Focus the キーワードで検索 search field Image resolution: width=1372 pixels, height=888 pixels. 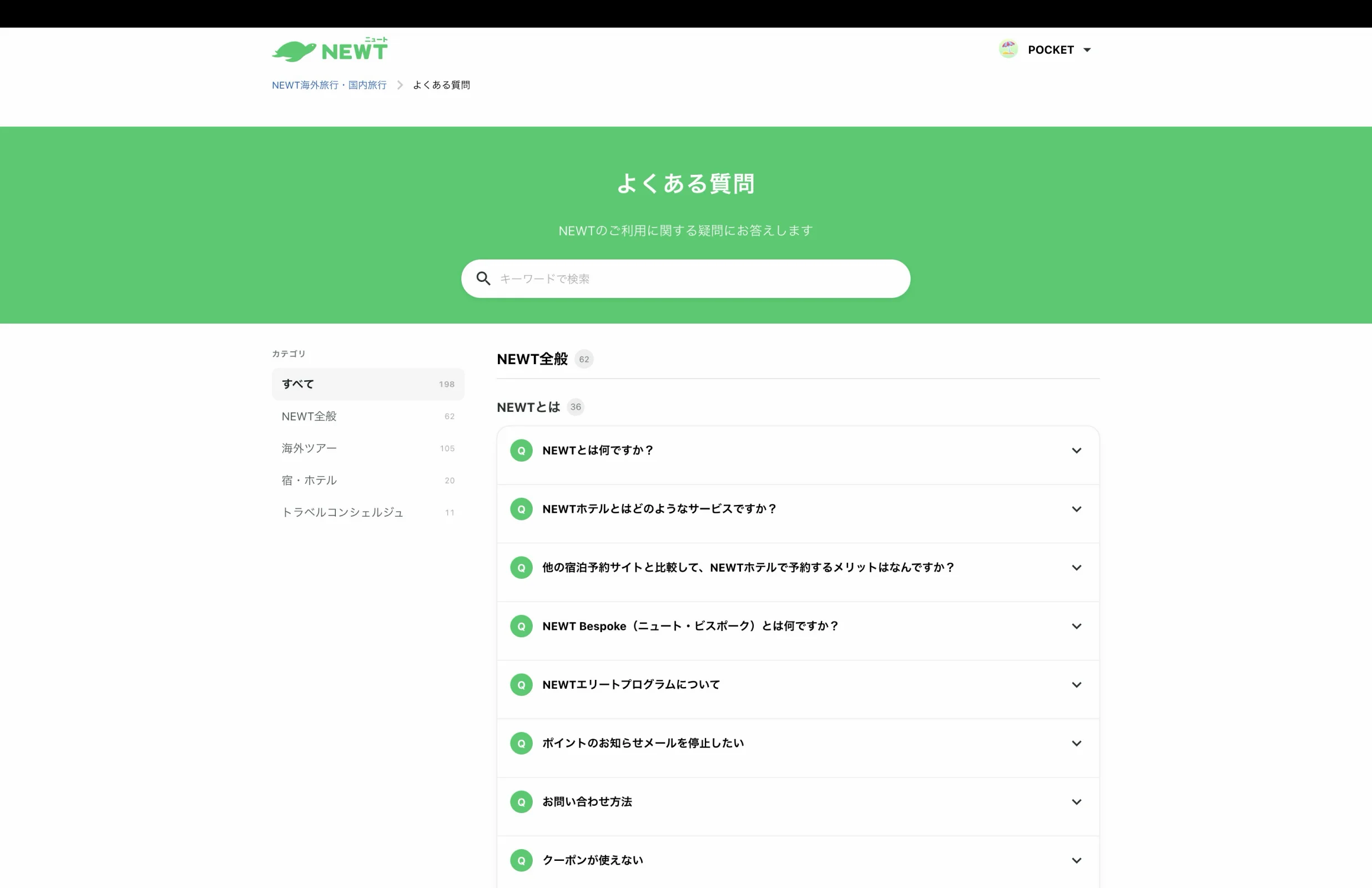click(685, 279)
